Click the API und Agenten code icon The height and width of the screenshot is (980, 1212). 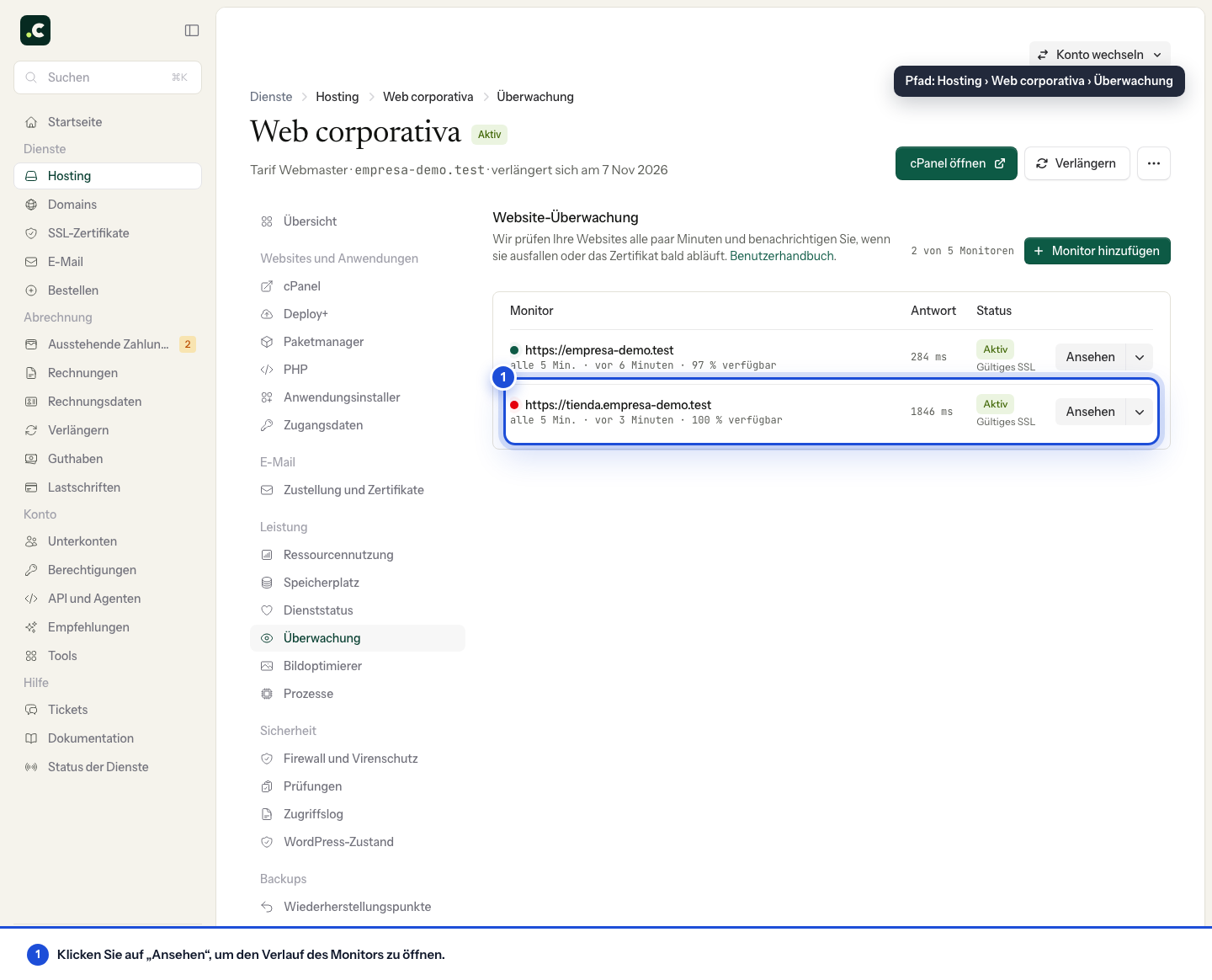pos(31,599)
